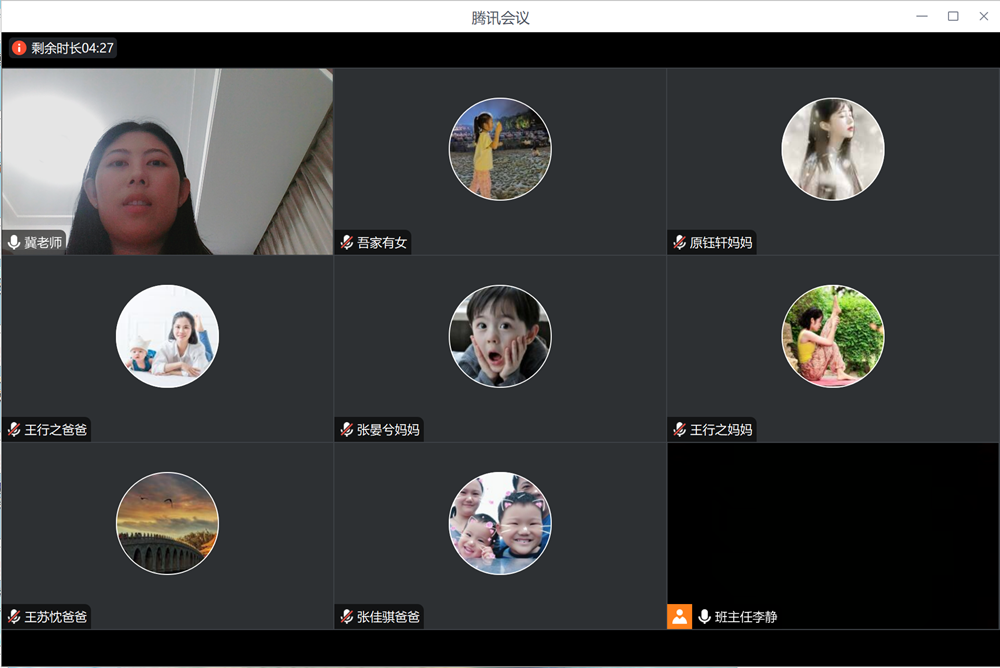The height and width of the screenshot is (668, 1000).
Task: Click the 班主任李静 name label
Action: pyautogui.click(x=746, y=616)
